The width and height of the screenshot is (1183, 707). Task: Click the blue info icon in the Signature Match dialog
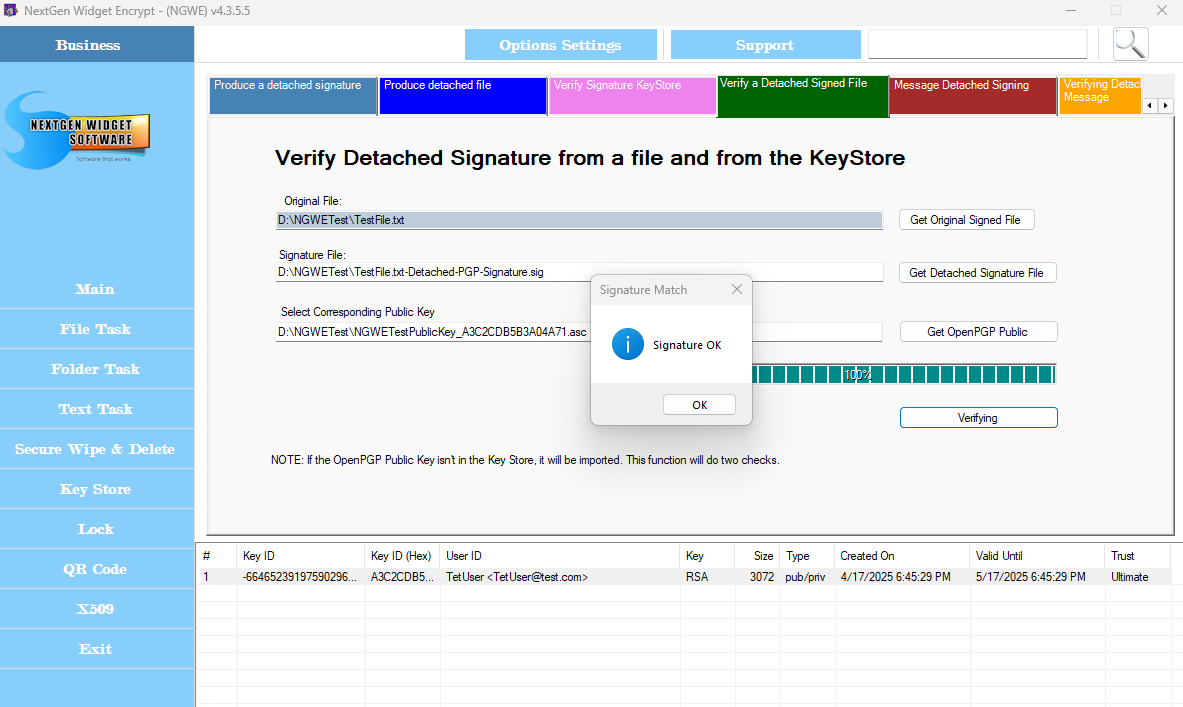[627, 345]
